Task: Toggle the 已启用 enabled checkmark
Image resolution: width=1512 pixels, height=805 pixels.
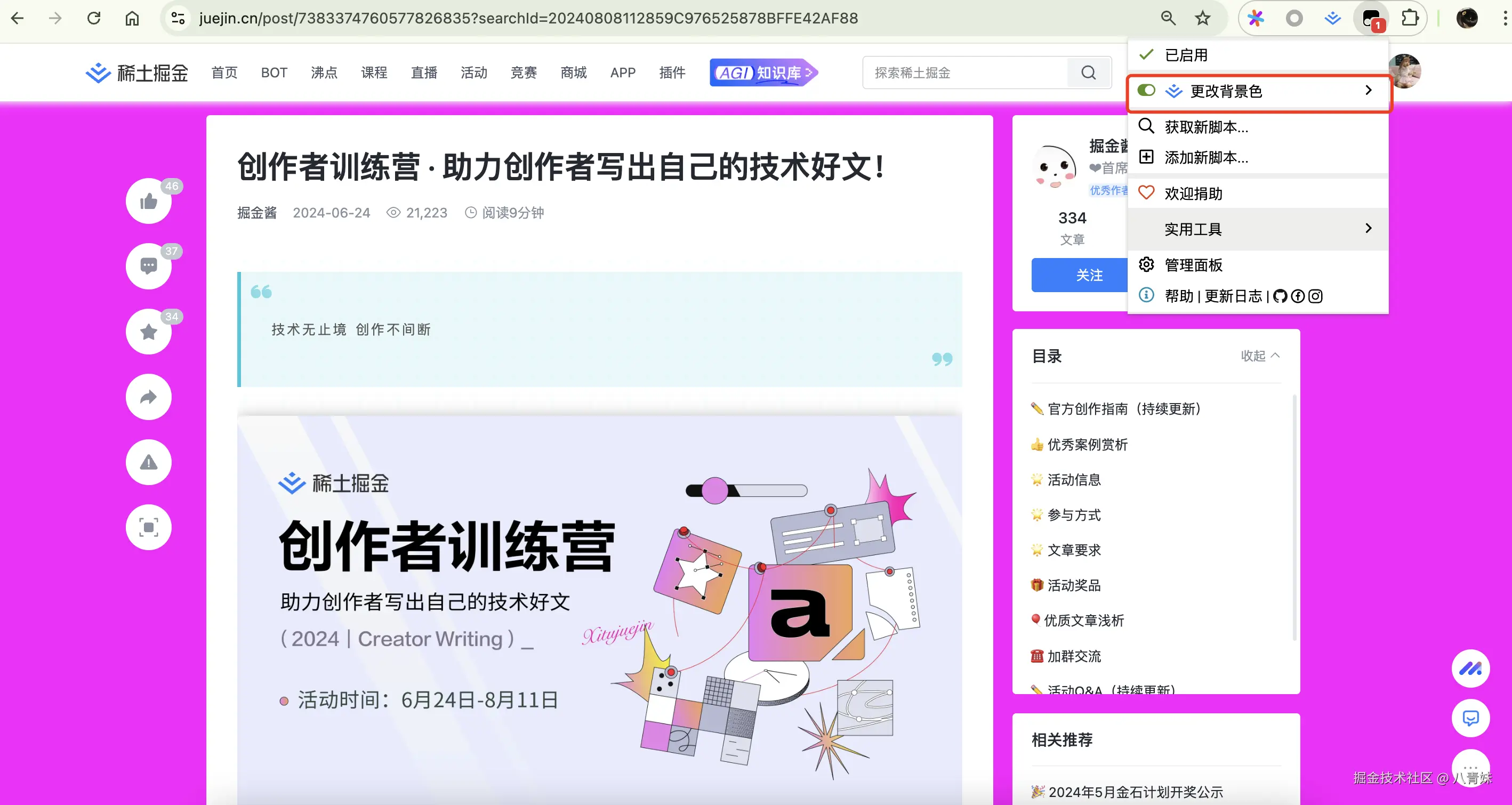Action: tap(1146, 55)
